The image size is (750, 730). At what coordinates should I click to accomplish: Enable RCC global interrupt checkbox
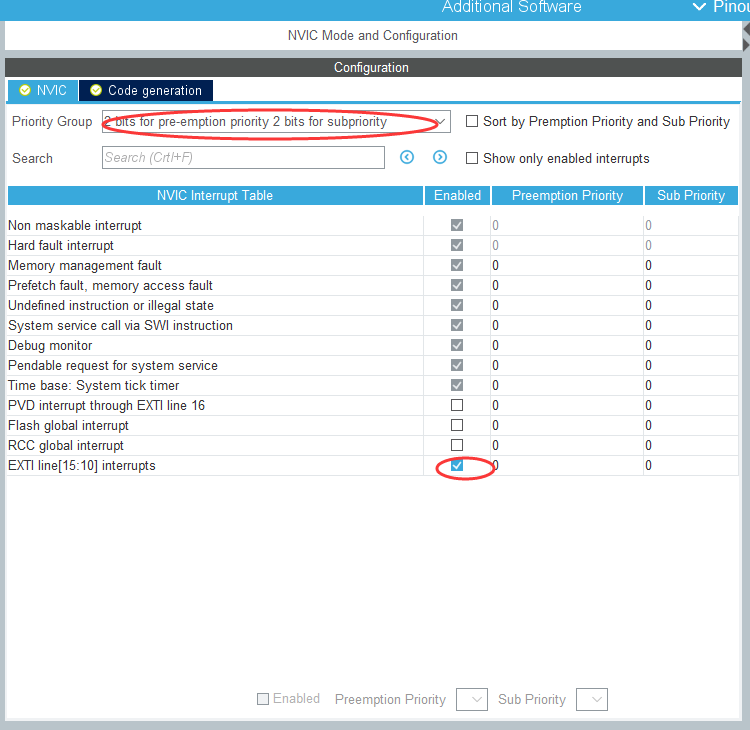(x=457, y=445)
